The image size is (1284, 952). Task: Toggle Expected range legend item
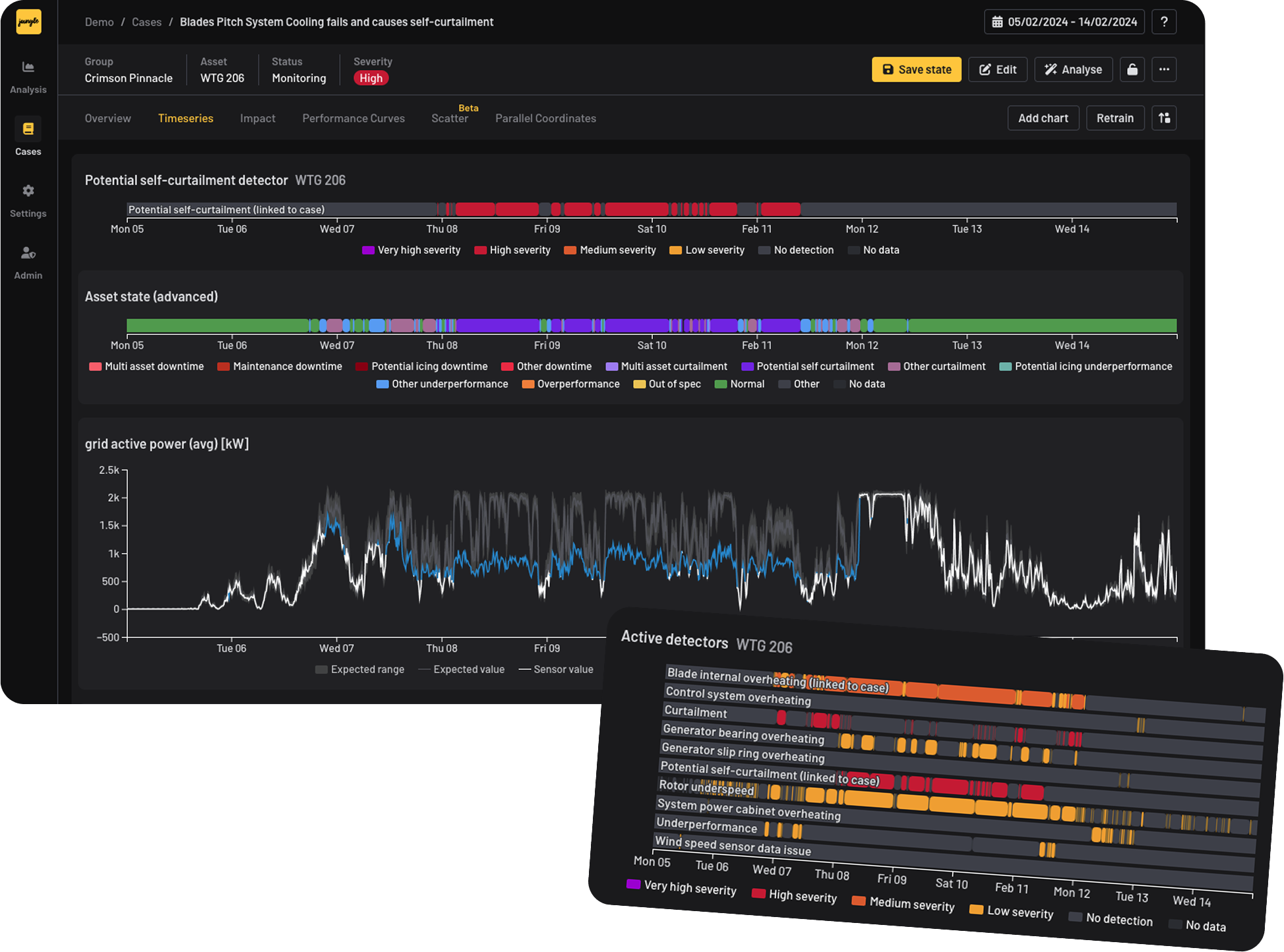point(360,669)
